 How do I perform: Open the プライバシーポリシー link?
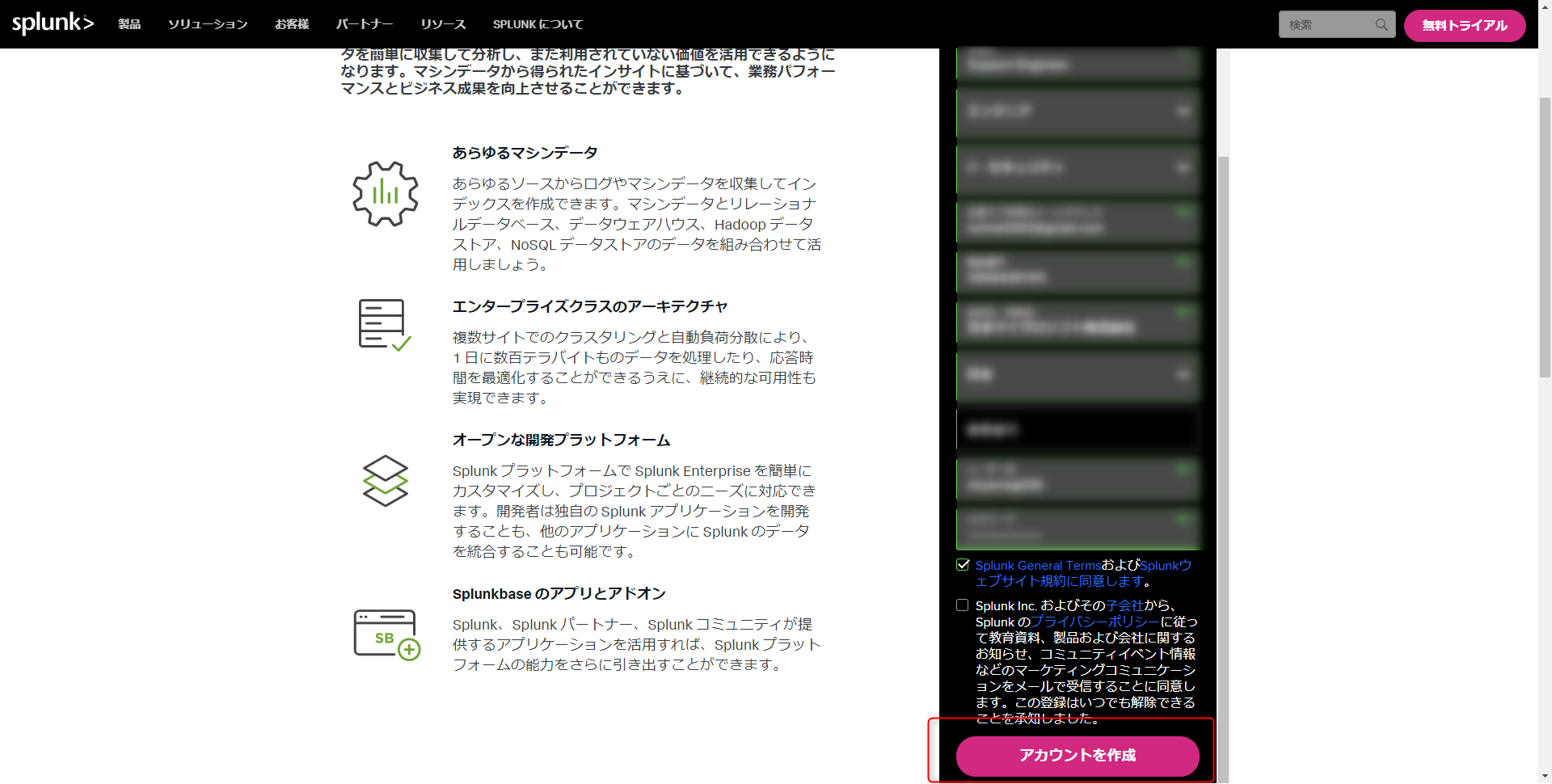tap(1095, 622)
